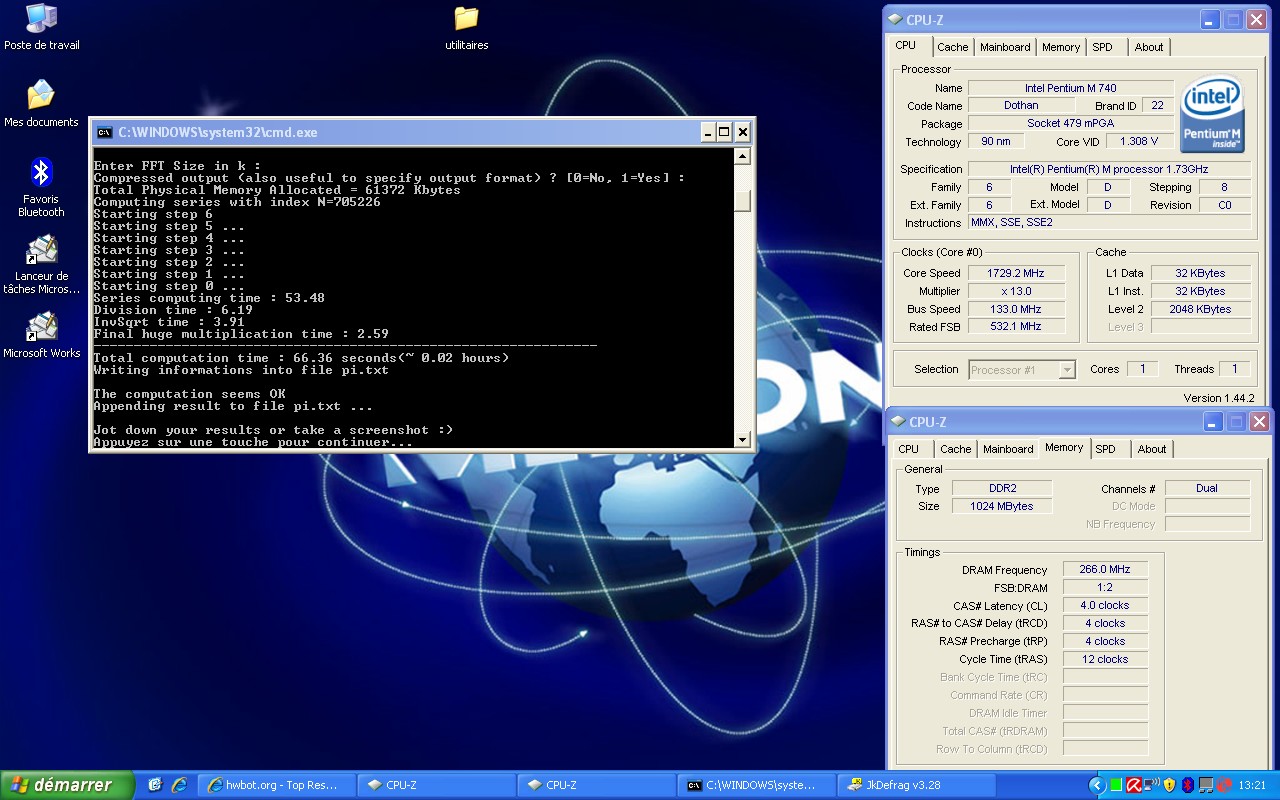Activate first CPU-Z taskbar button
Screen dimensions: 1280x800
pos(437,785)
